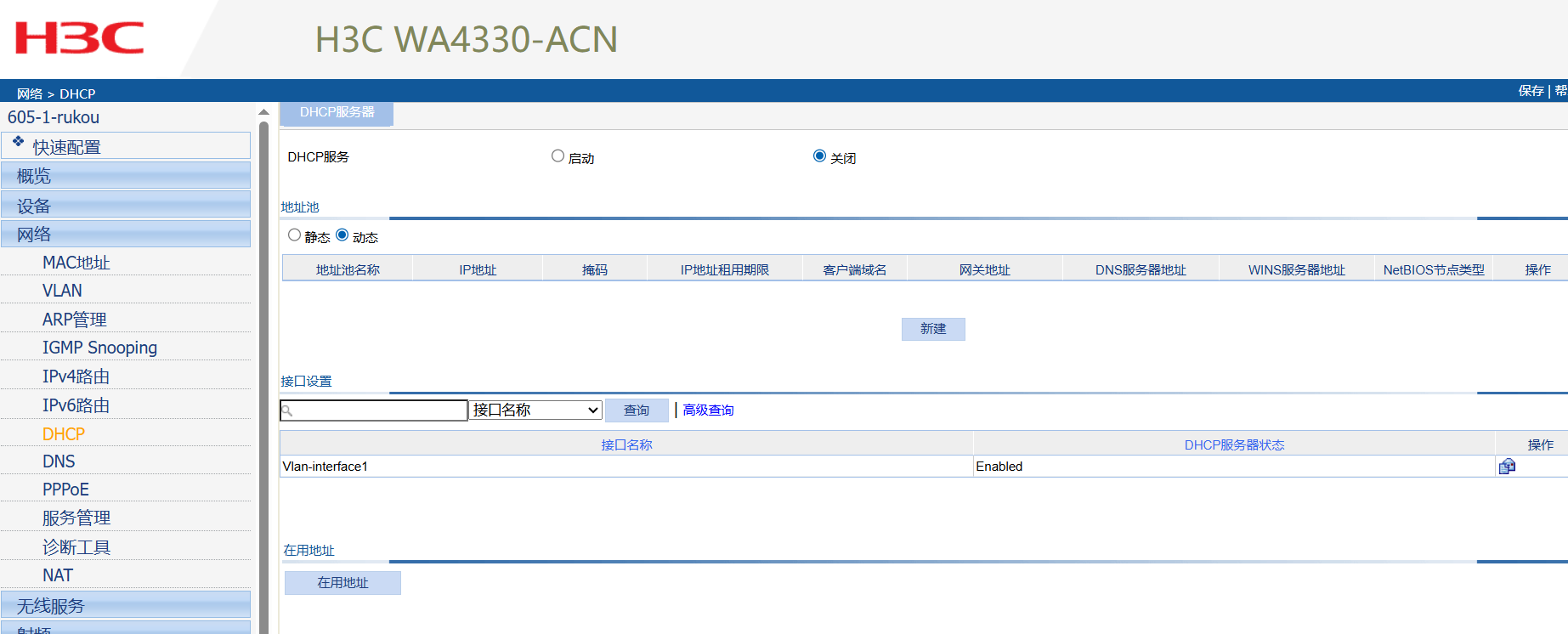
Task: Click the interface search input field
Action: point(374,410)
